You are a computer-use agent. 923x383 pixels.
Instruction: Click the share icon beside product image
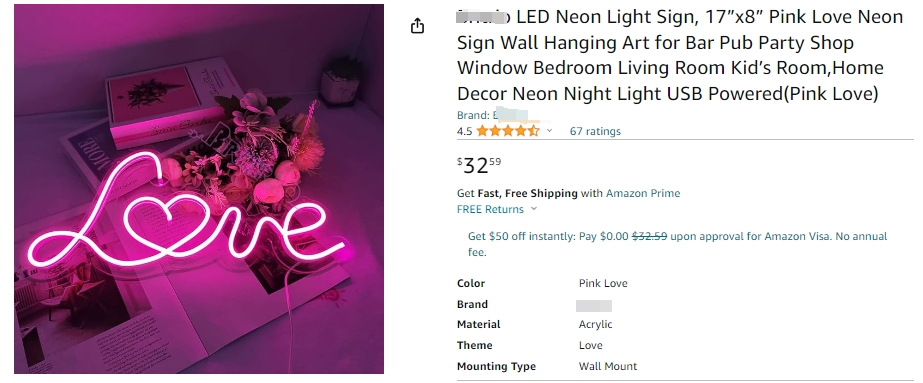417,26
